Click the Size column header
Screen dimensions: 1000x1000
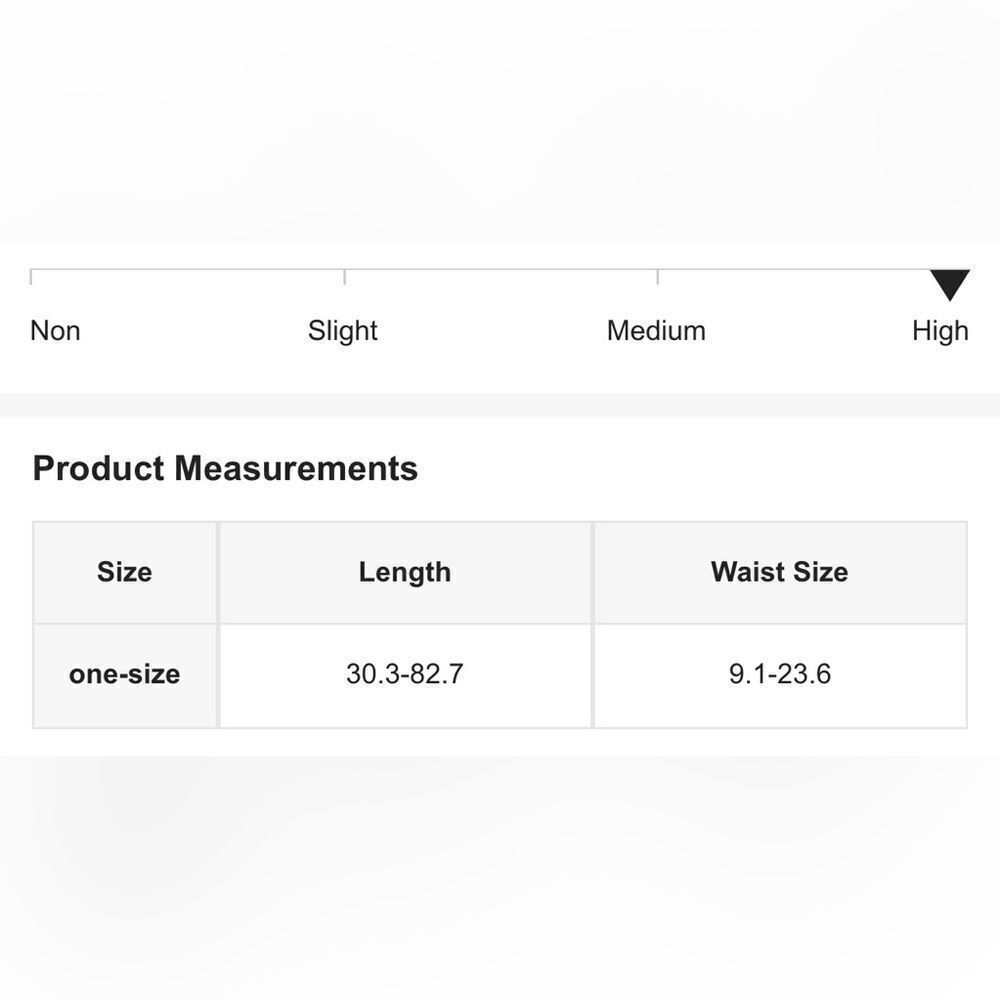[x=125, y=572]
